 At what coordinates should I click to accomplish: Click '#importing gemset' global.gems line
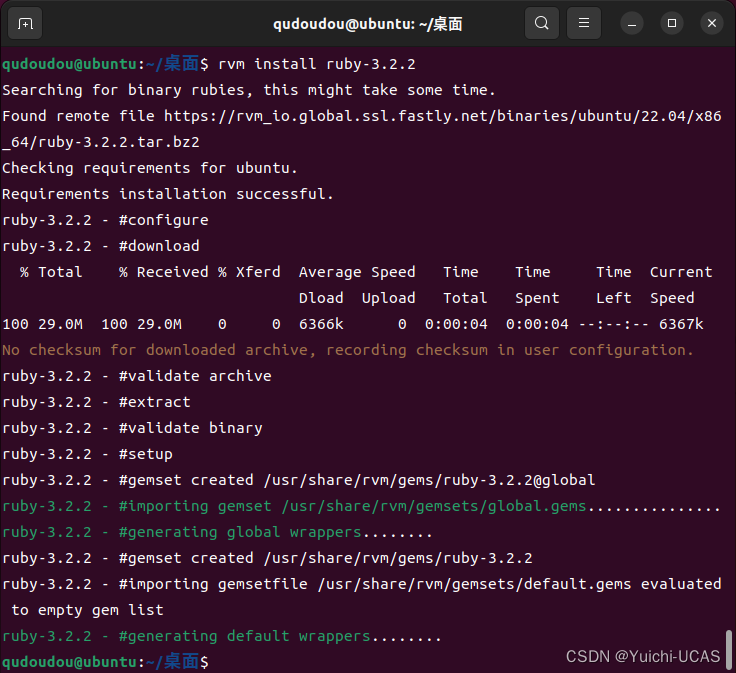click(361, 506)
